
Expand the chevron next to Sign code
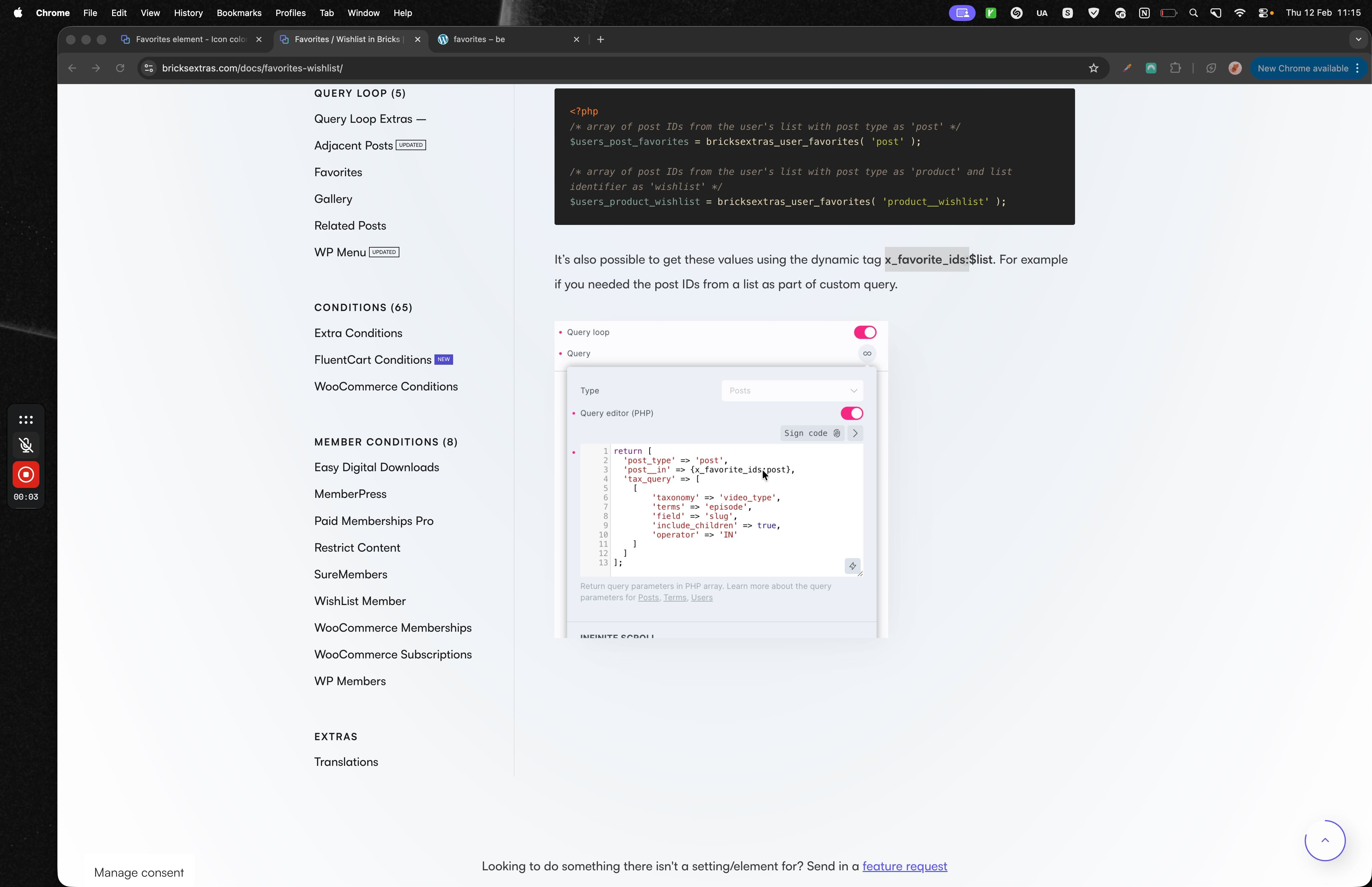pos(855,433)
